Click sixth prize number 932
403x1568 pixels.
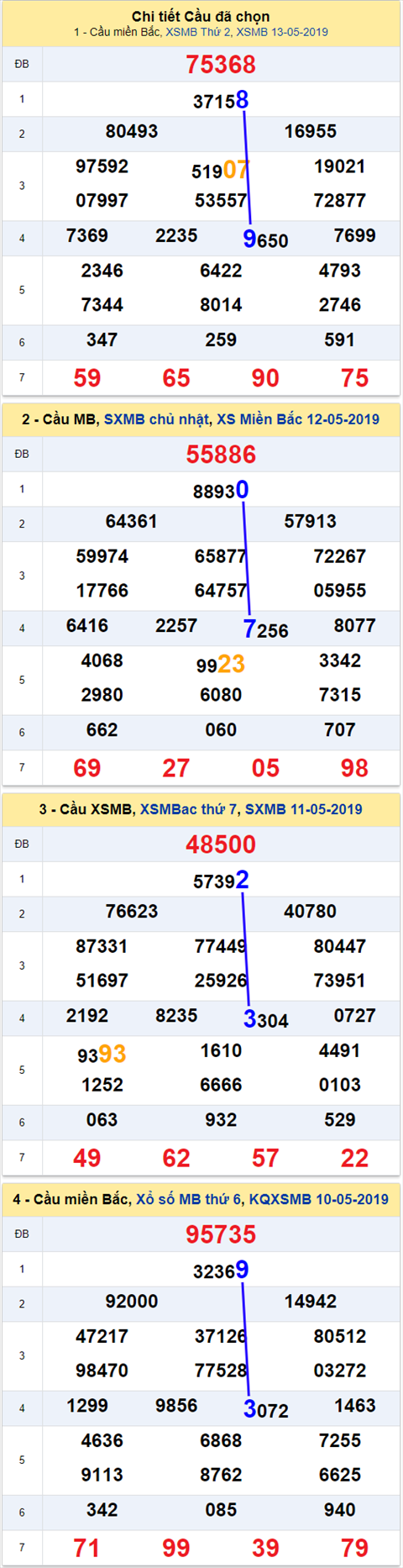click(x=221, y=1119)
